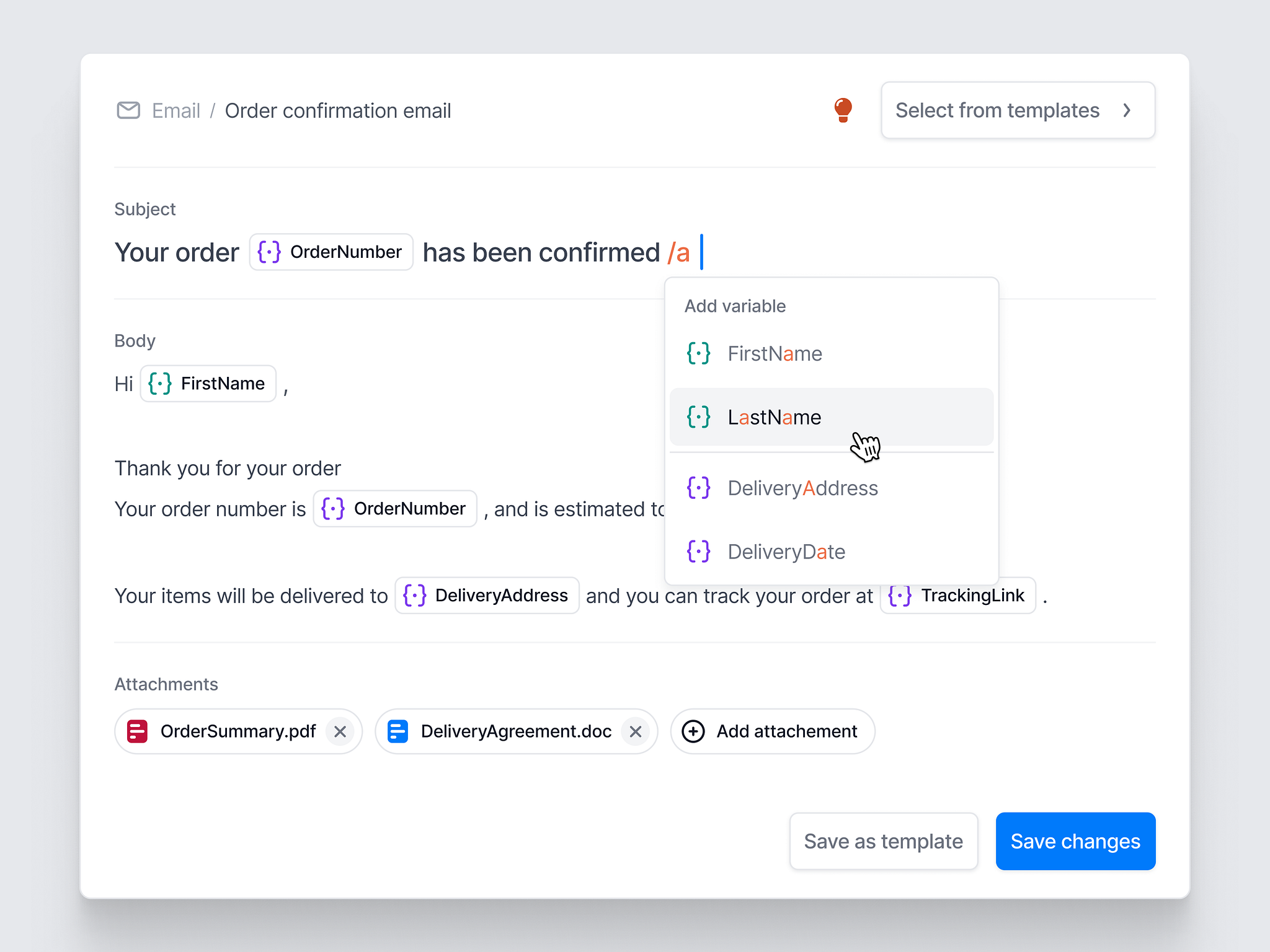
Task: Select LastName from the Add variable dropdown
Action: click(775, 416)
